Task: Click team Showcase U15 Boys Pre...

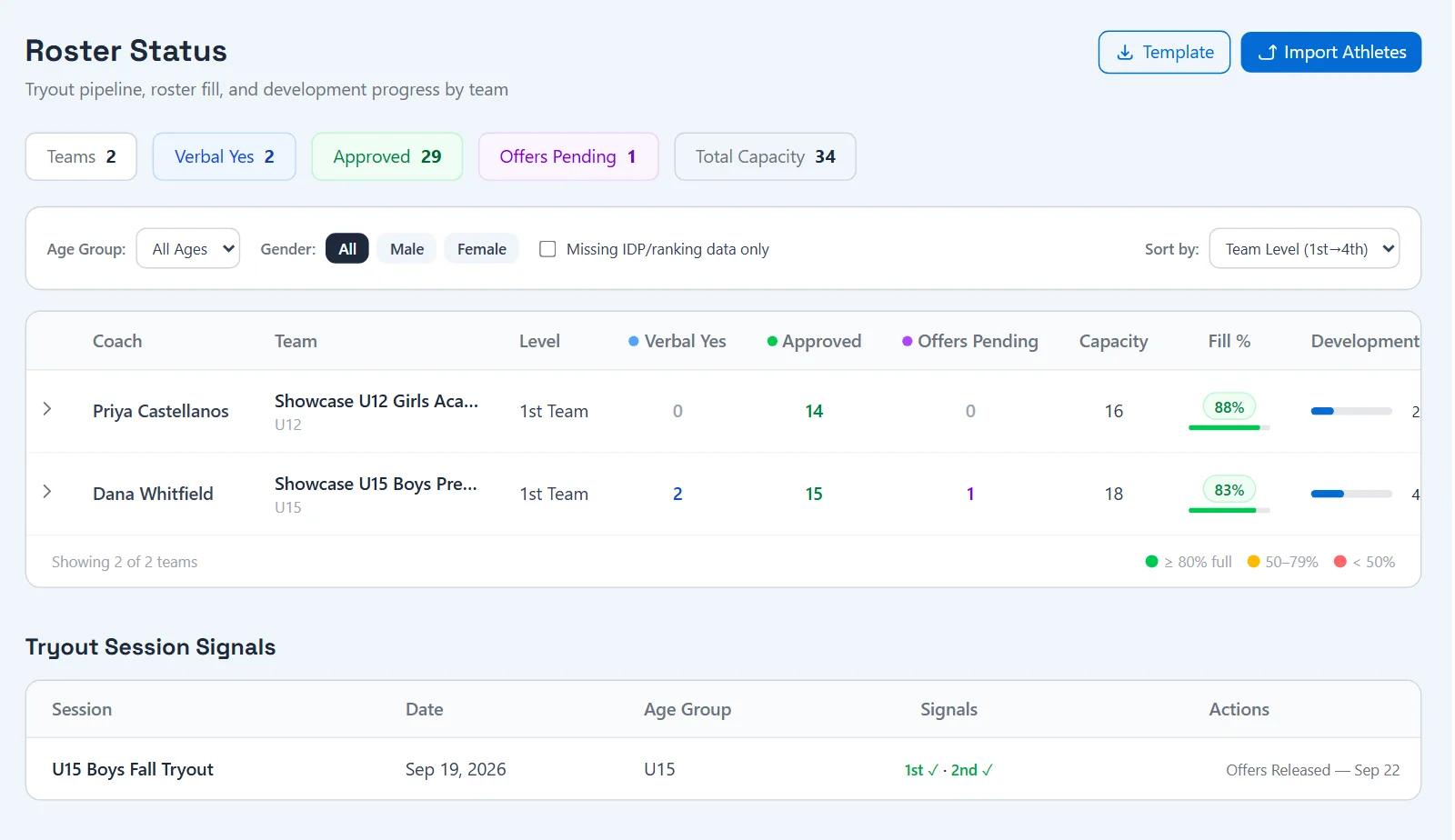Action: (x=376, y=484)
